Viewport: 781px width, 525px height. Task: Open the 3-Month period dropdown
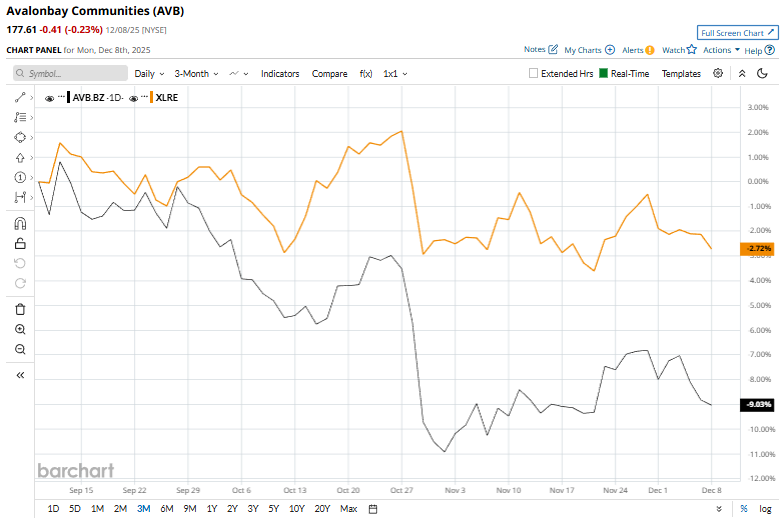coord(196,74)
